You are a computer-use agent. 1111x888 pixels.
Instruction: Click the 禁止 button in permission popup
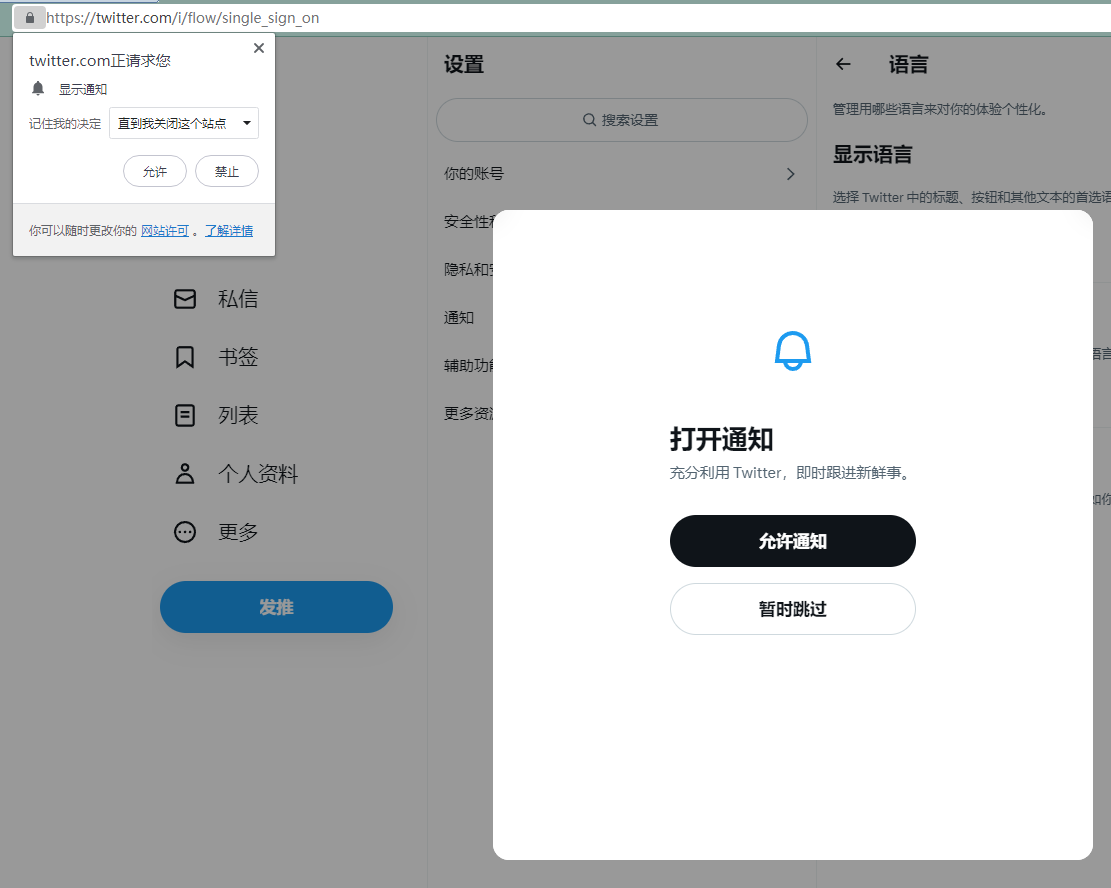coord(227,172)
